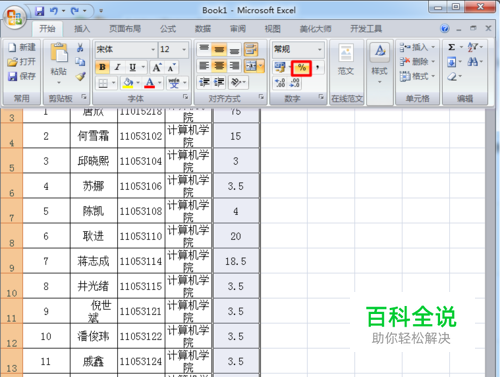Open the cell borders dropdown
The height and width of the screenshot is (377, 500).
coord(114,83)
